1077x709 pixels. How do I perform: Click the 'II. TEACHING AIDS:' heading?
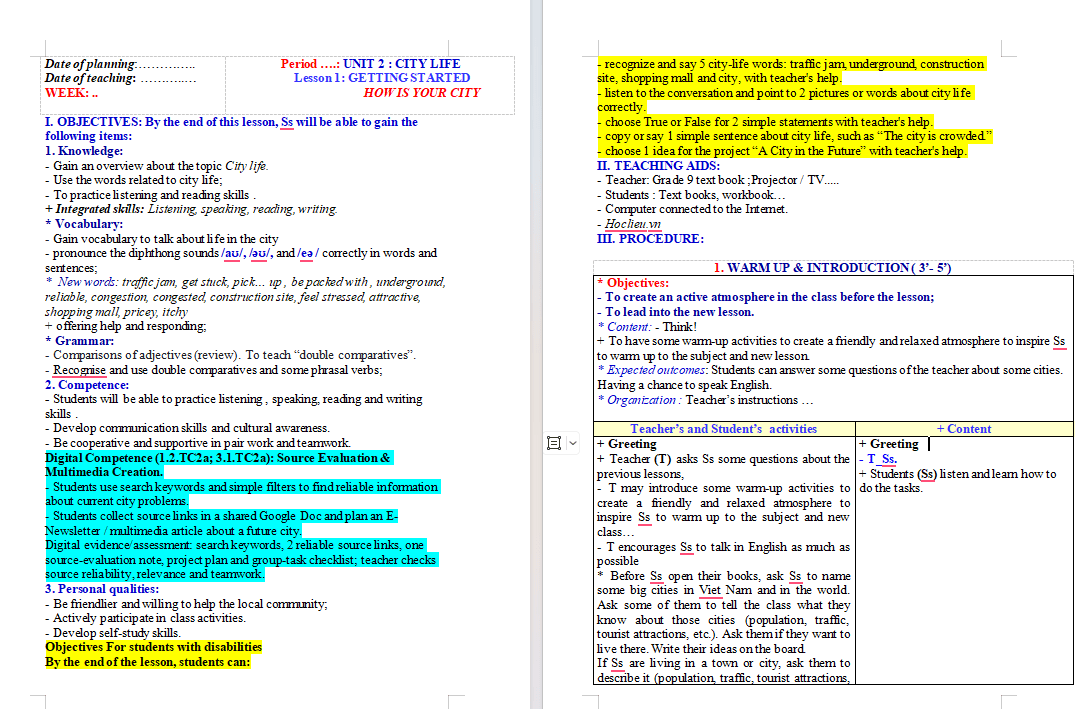pyautogui.click(x=658, y=166)
